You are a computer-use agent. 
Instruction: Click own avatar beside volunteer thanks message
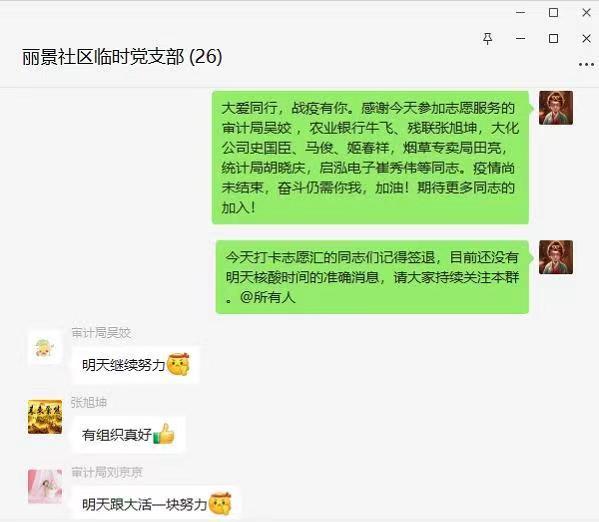[556, 108]
